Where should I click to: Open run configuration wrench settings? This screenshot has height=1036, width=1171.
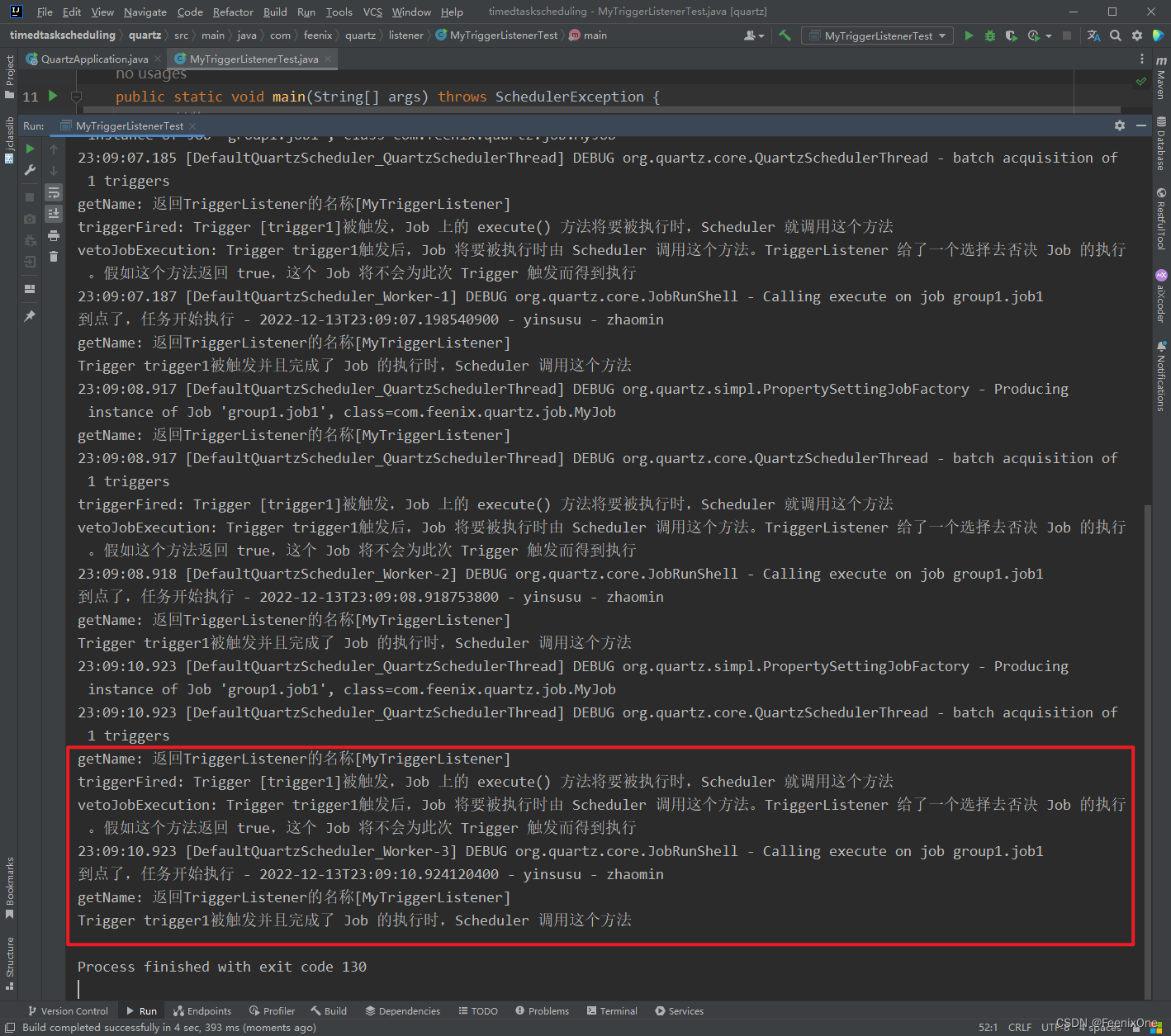coord(30,170)
